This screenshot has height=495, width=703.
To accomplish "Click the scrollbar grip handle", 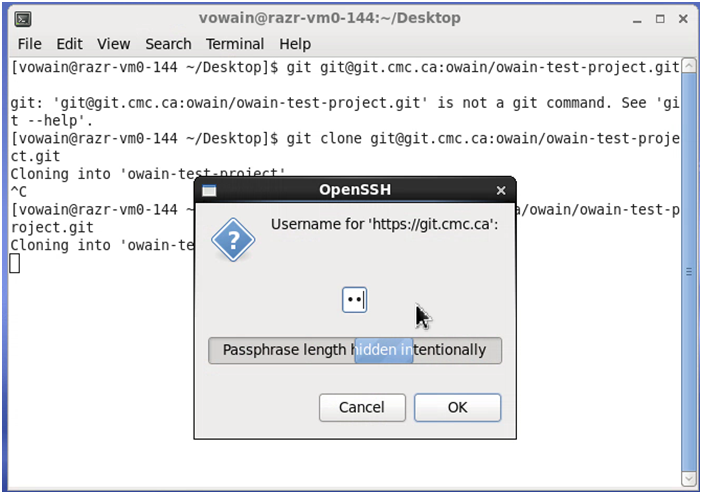I will pyautogui.click(x=689, y=272).
